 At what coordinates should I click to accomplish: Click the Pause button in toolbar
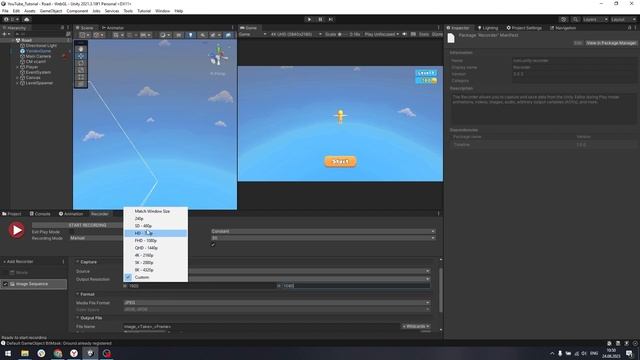point(320,19)
